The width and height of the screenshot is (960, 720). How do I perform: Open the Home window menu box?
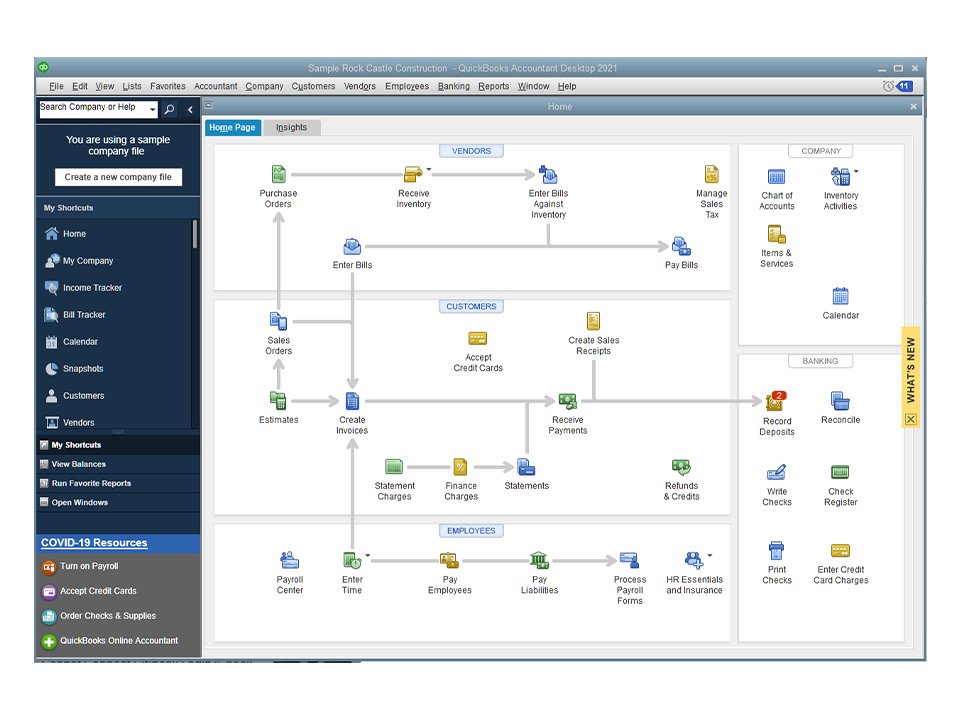(209, 105)
